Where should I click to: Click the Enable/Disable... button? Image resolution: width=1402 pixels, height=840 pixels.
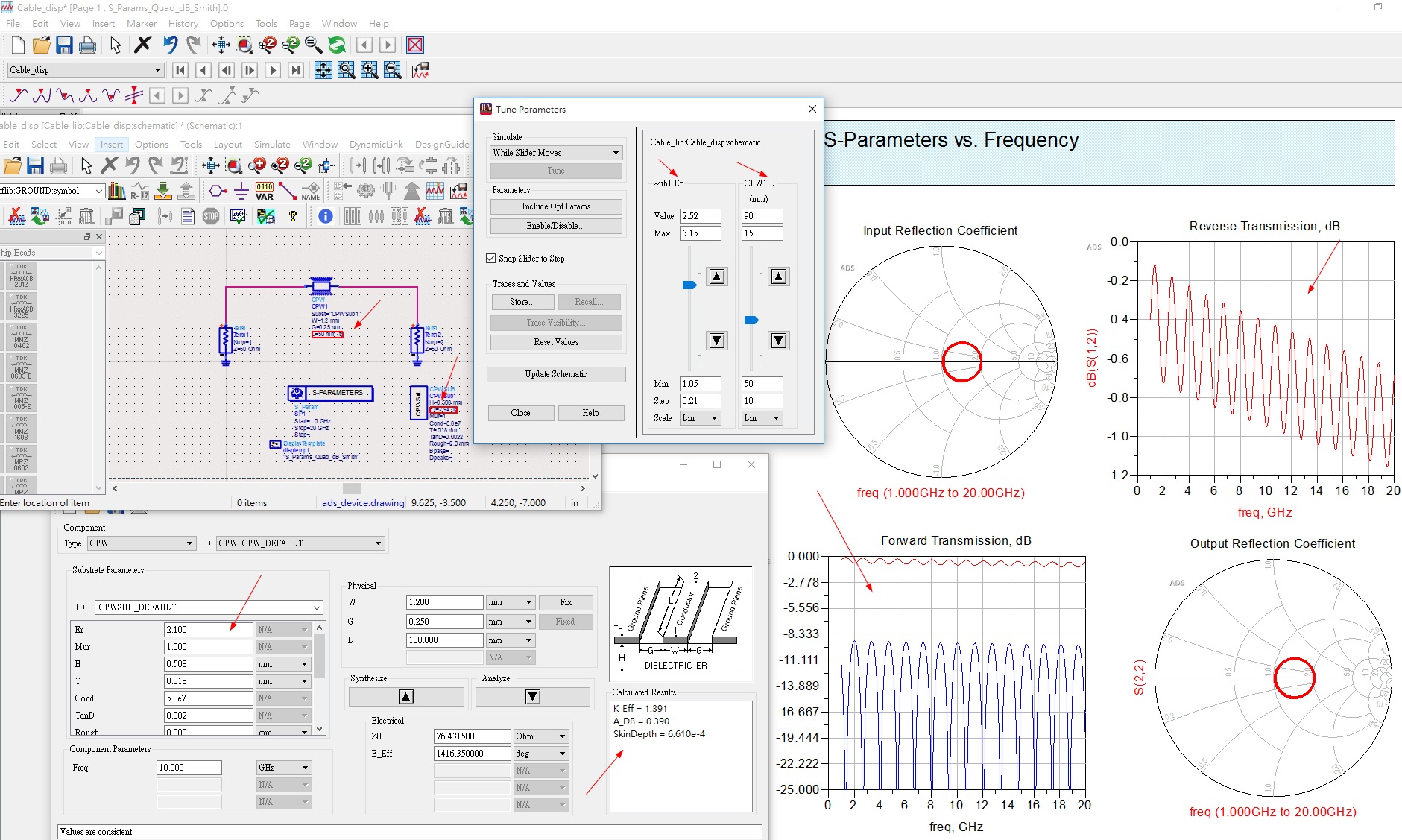(x=556, y=226)
